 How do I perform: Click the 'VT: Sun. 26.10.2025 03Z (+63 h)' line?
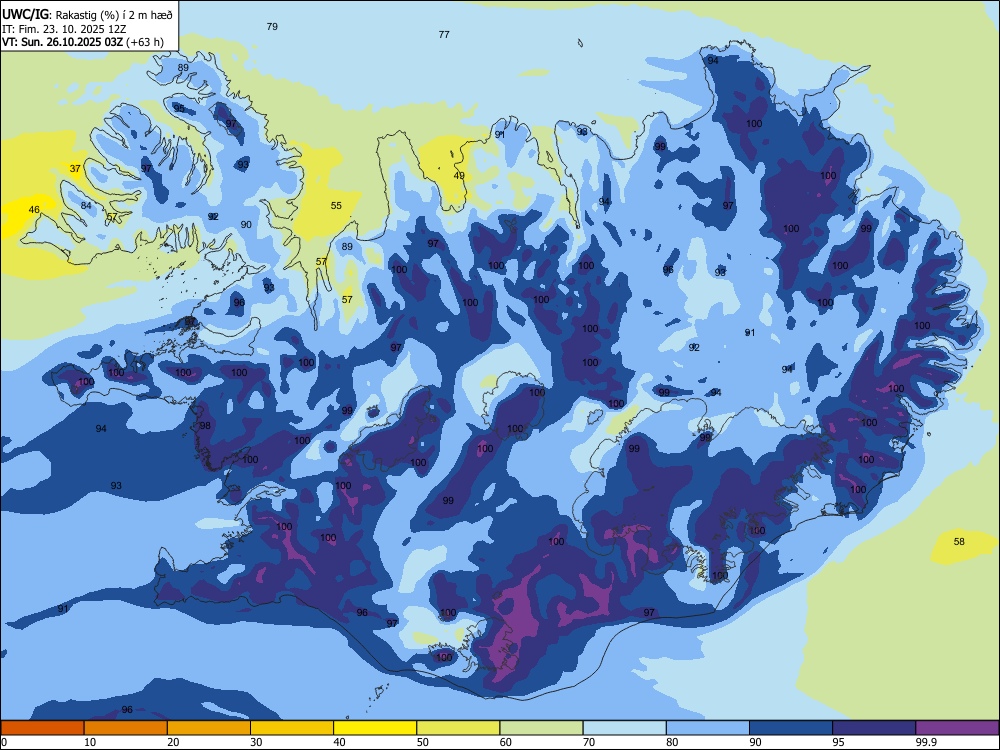click(83, 43)
